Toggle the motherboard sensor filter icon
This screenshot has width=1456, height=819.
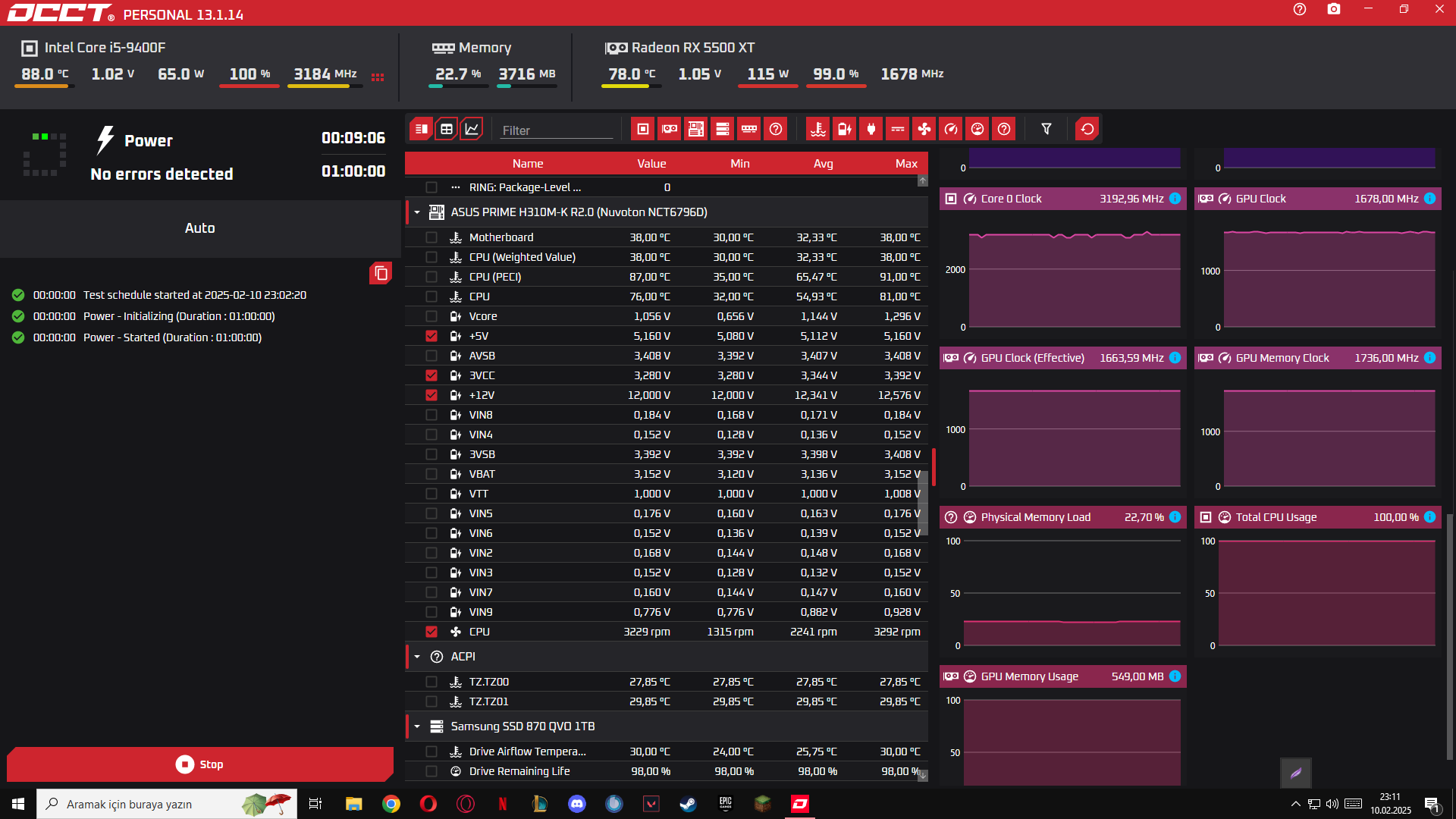tap(695, 129)
